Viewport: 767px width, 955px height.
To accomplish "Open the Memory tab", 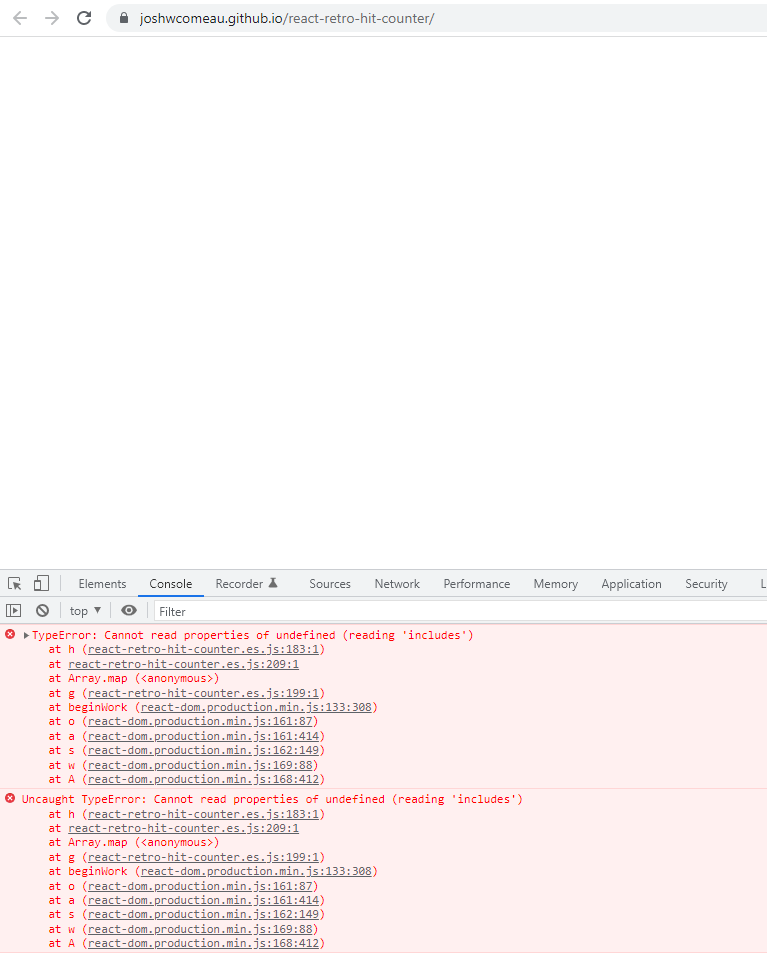I will pos(556,583).
